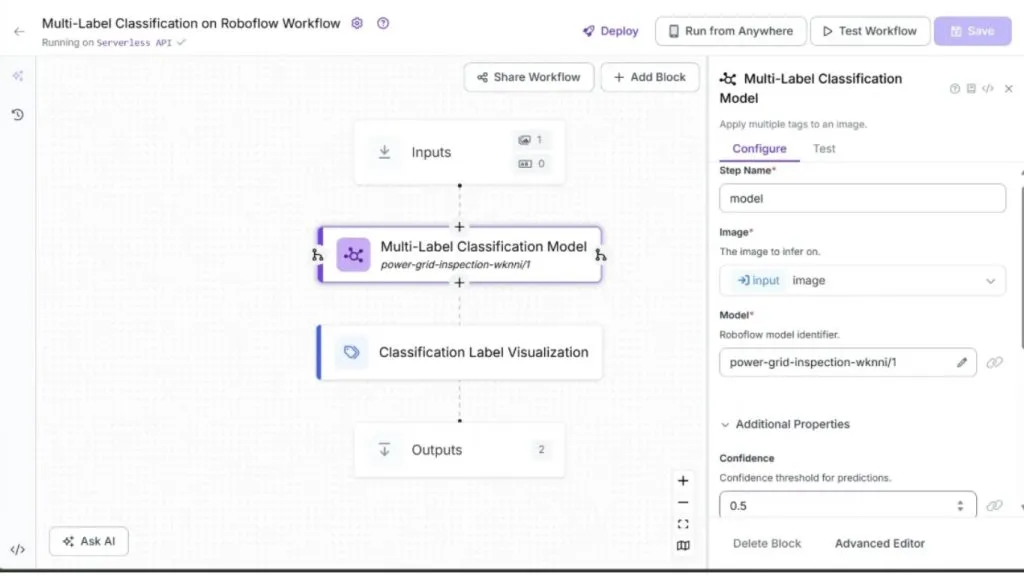Click Delete Block
The image size is (1024, 576).
click(x=767, y=544)
